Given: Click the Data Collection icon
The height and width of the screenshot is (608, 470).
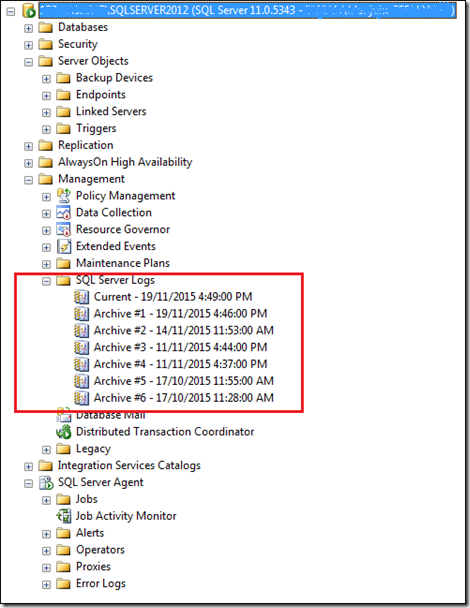Looking at the screenshot, I should (64, 213).
